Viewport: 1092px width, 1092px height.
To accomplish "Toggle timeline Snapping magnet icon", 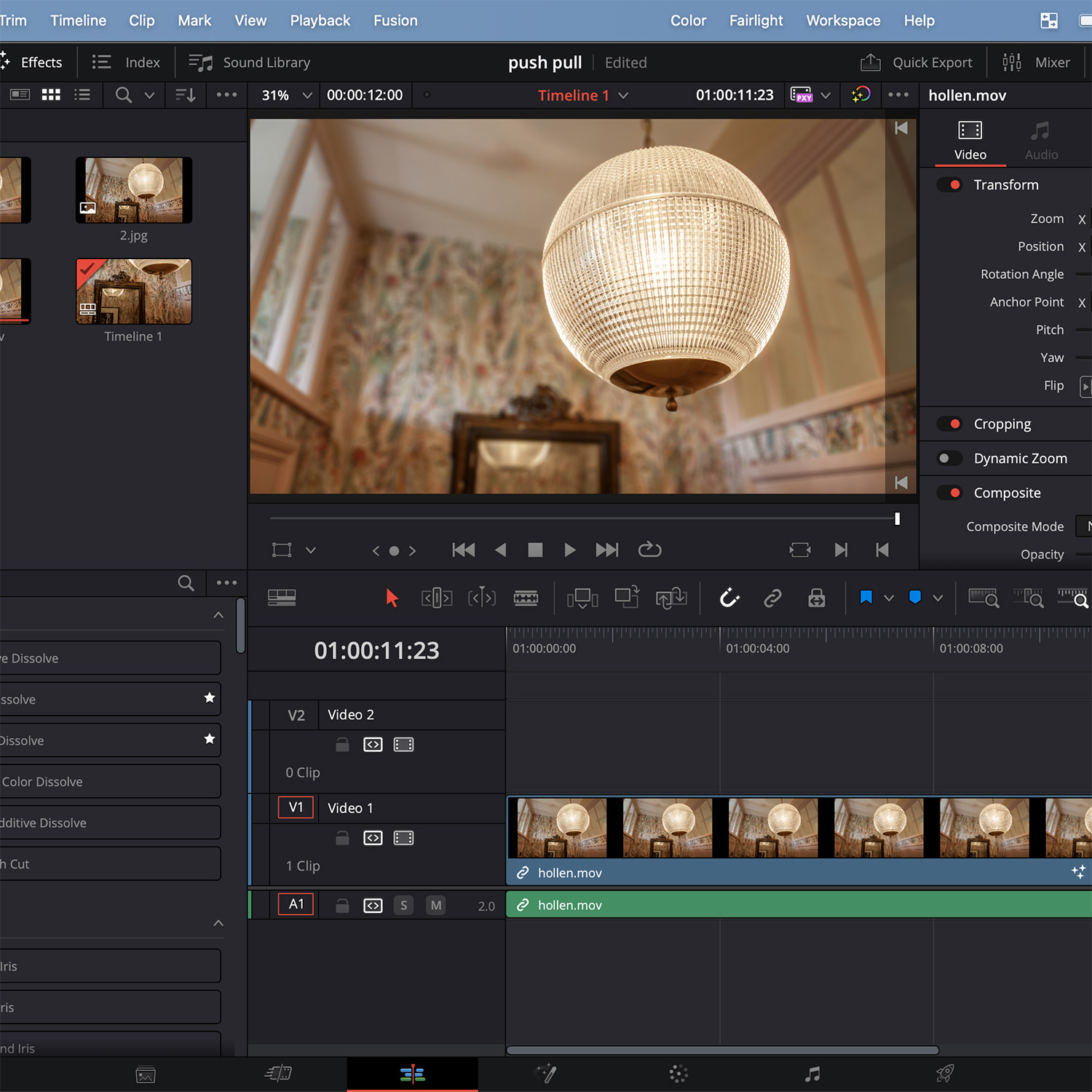I will [x=729, y=598].
